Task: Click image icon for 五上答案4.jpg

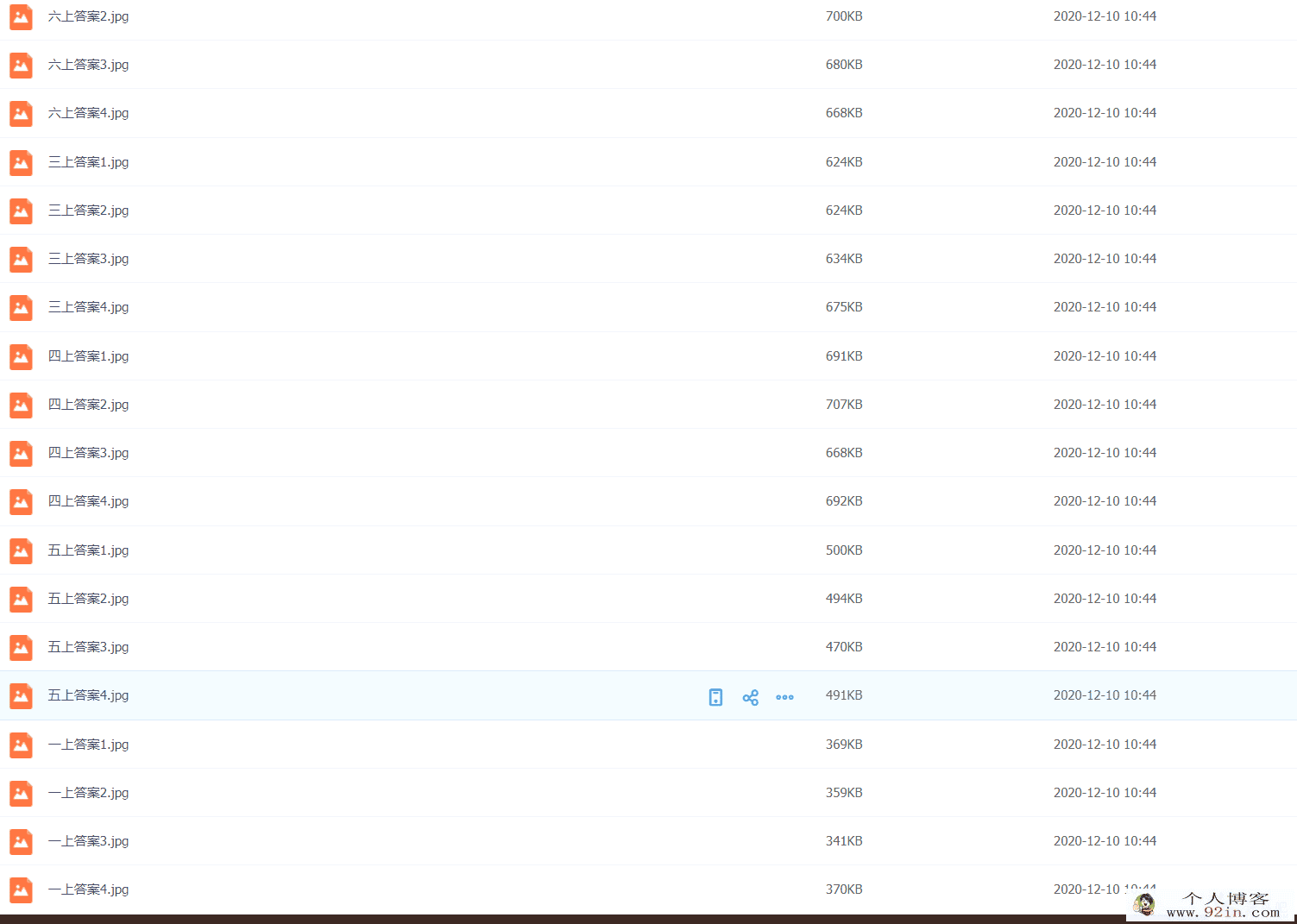Action: (21, 695)
